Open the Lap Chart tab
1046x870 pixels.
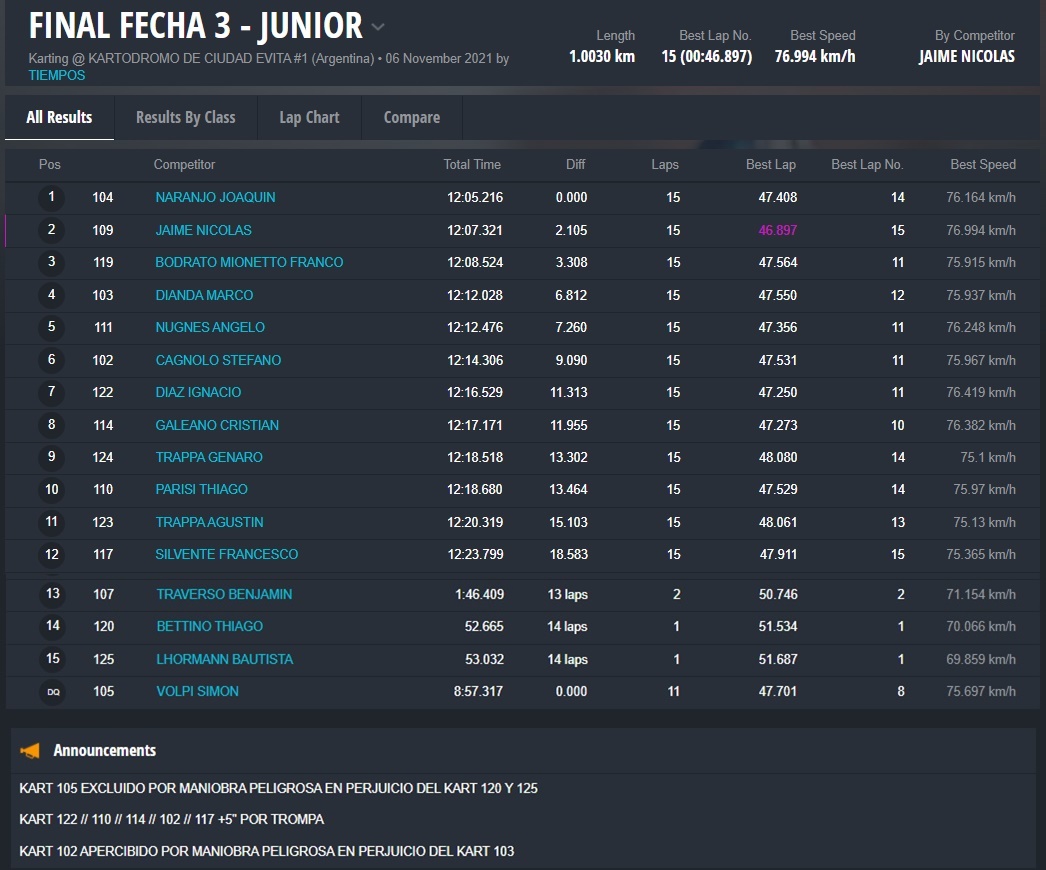click(309, 117)
